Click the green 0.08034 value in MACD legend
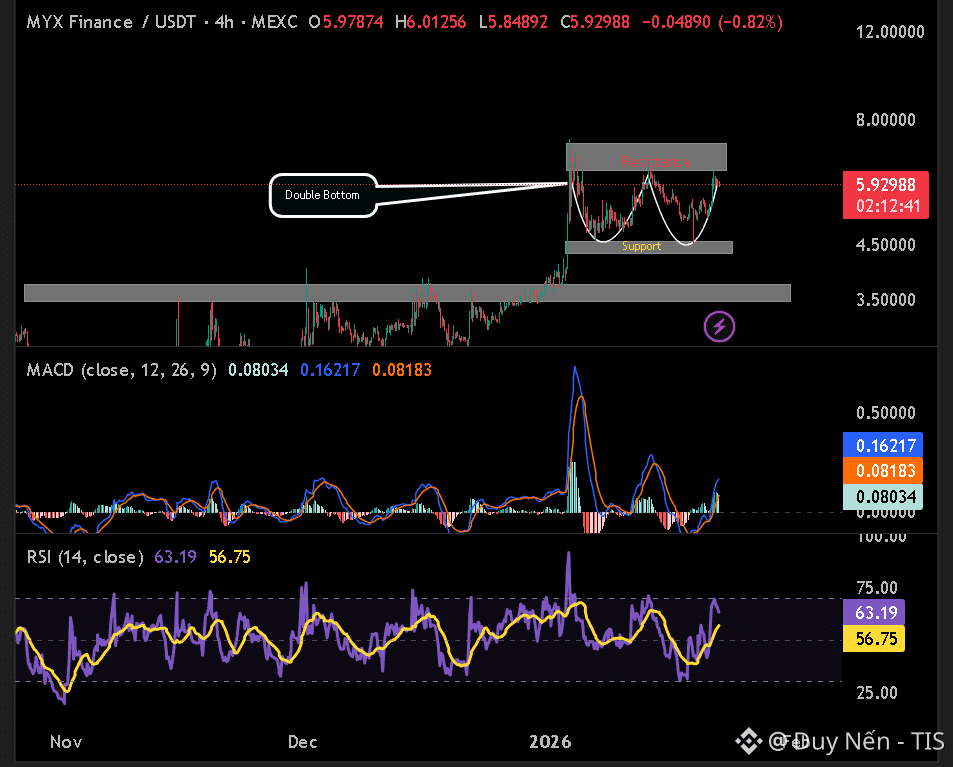The width and height of the screenshot is (953, 767). click(x=258, y=370)
